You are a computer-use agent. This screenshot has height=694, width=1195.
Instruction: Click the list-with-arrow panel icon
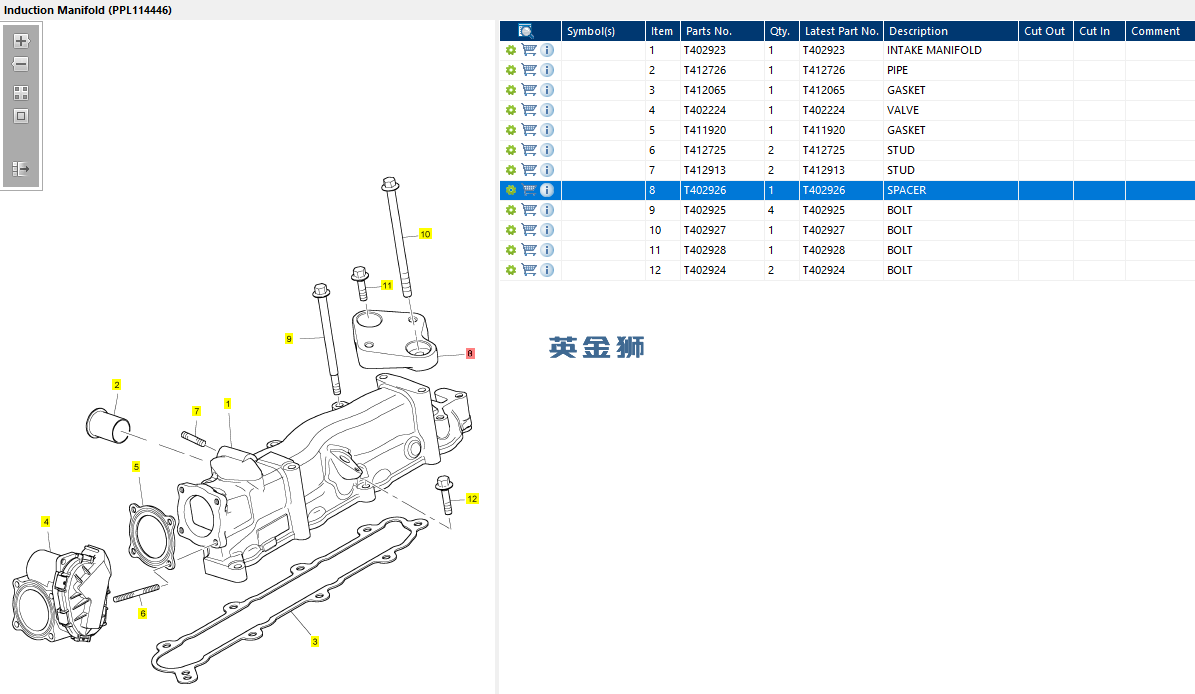21,169
